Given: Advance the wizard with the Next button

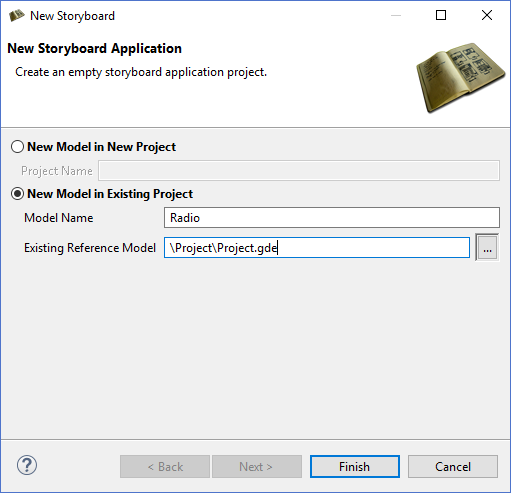Looking at the screenshot, I should coord(257,467).
